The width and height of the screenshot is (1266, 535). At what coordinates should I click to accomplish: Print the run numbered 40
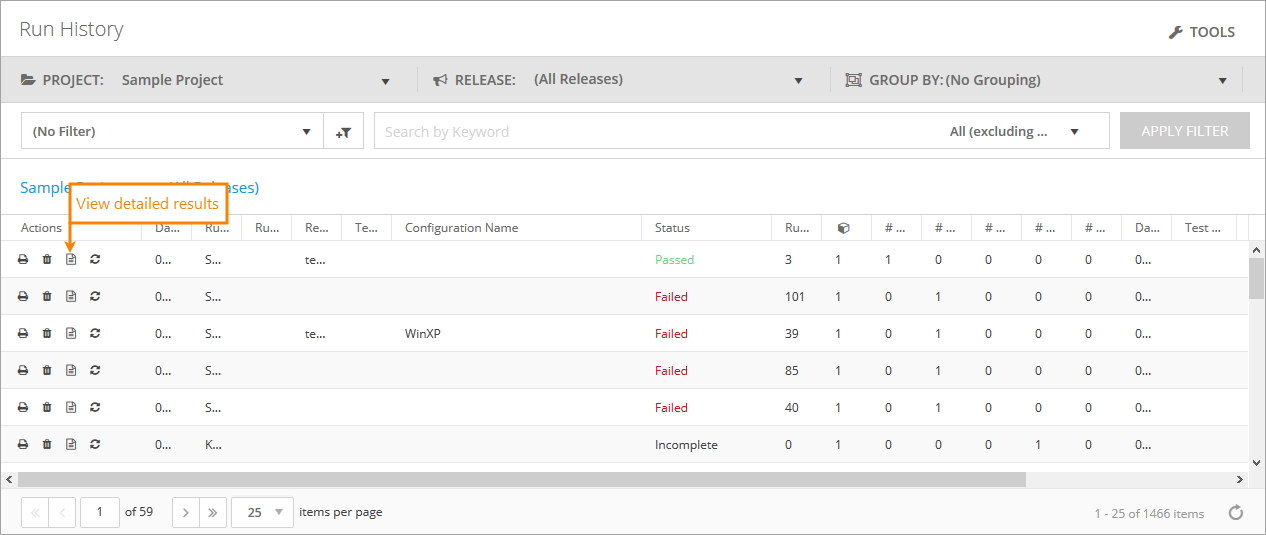[x=23, y=407]
